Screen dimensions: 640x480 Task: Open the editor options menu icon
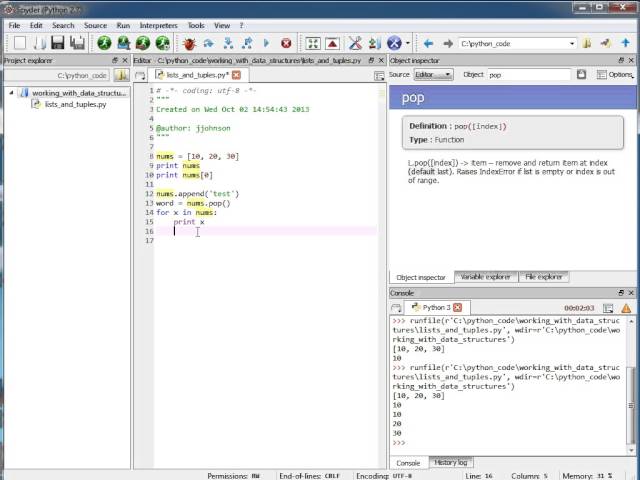pyautogui.click(x=379, y=76)
